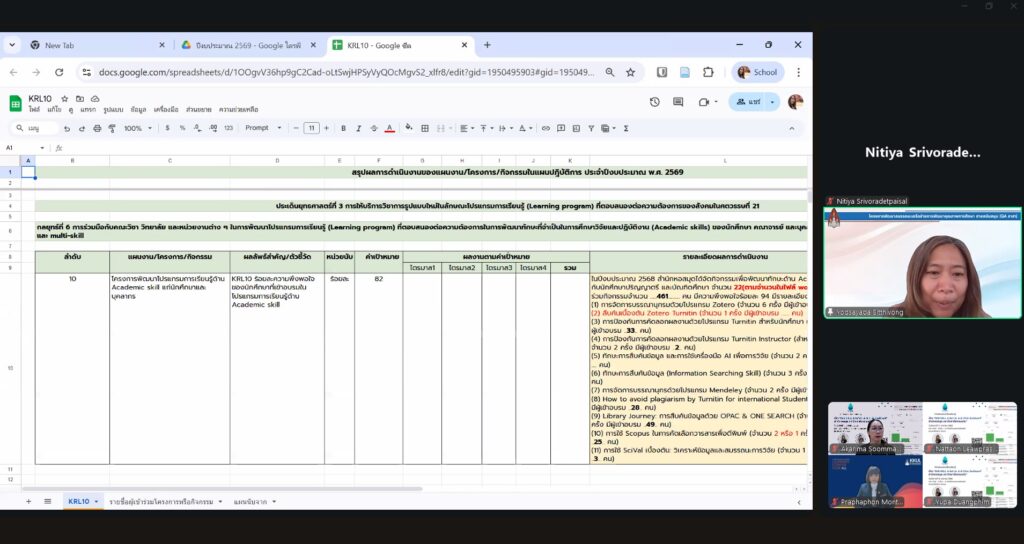
Task: Click the add new sheet button
Action: point(28,500)
